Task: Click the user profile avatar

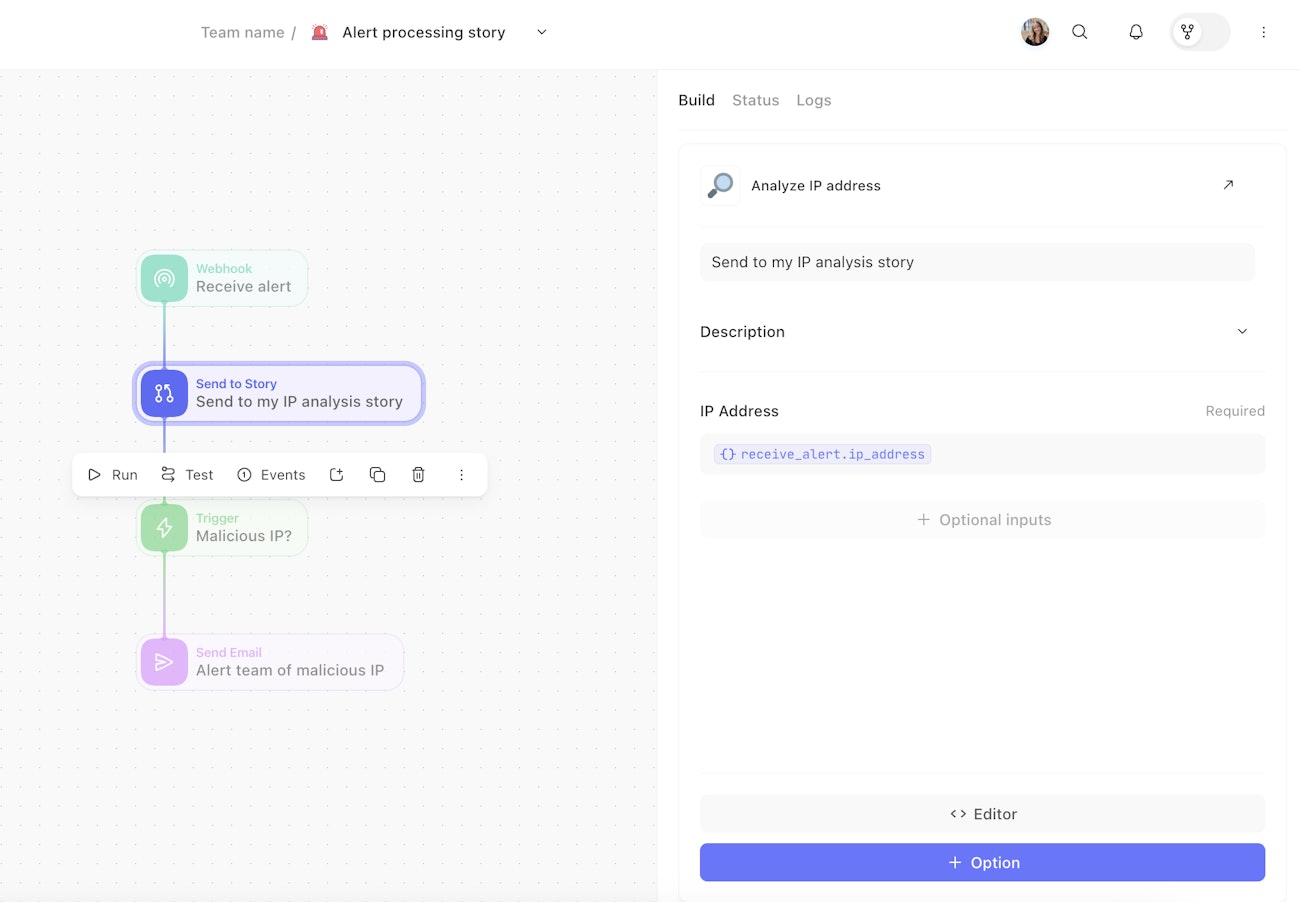Action: pyautogui.click(x=1035, y=32)
